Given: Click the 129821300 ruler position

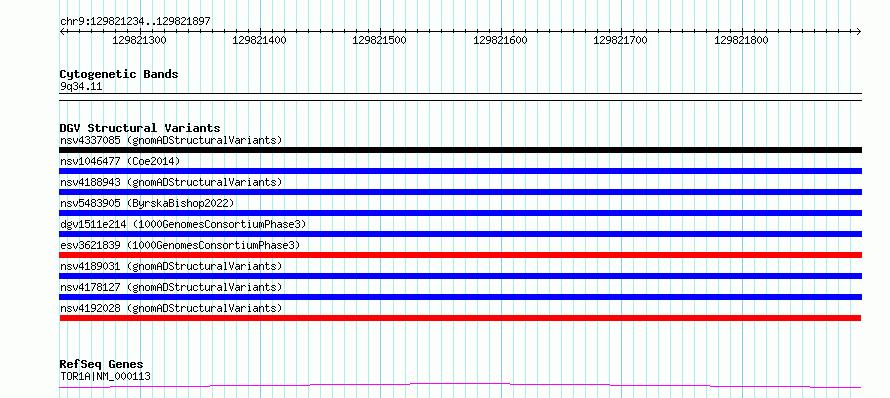Looking at the screenshot, I should point(140,40).
